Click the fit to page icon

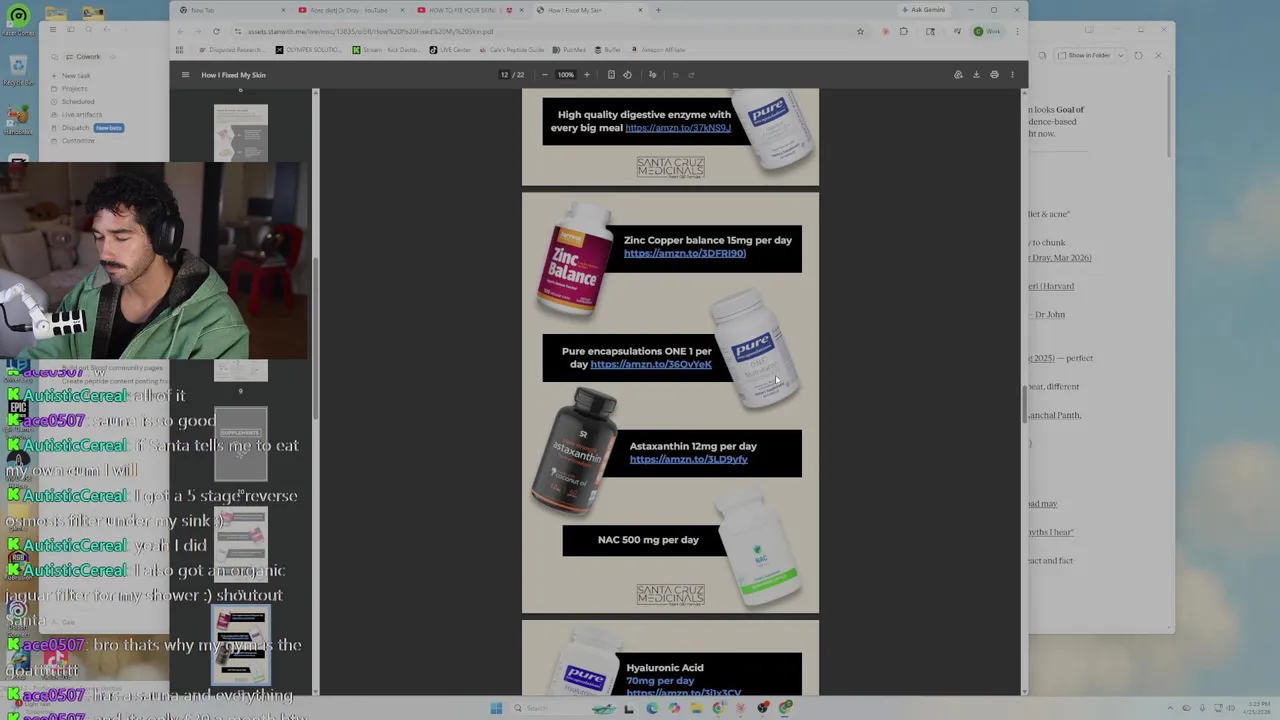611,75
